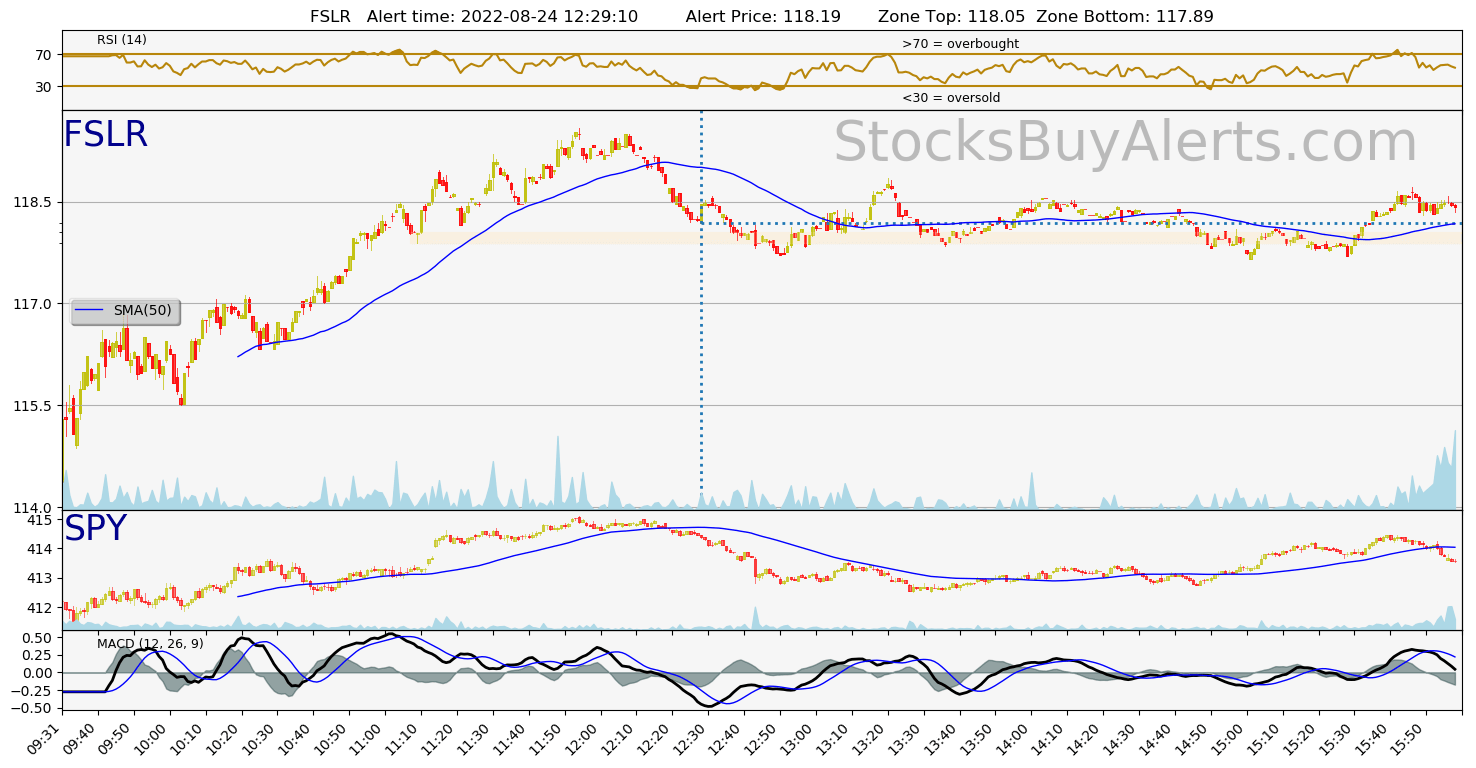Screen dimensions: 1476x768
Task: Click the SPY axis value 413
Action: point(40,578)
